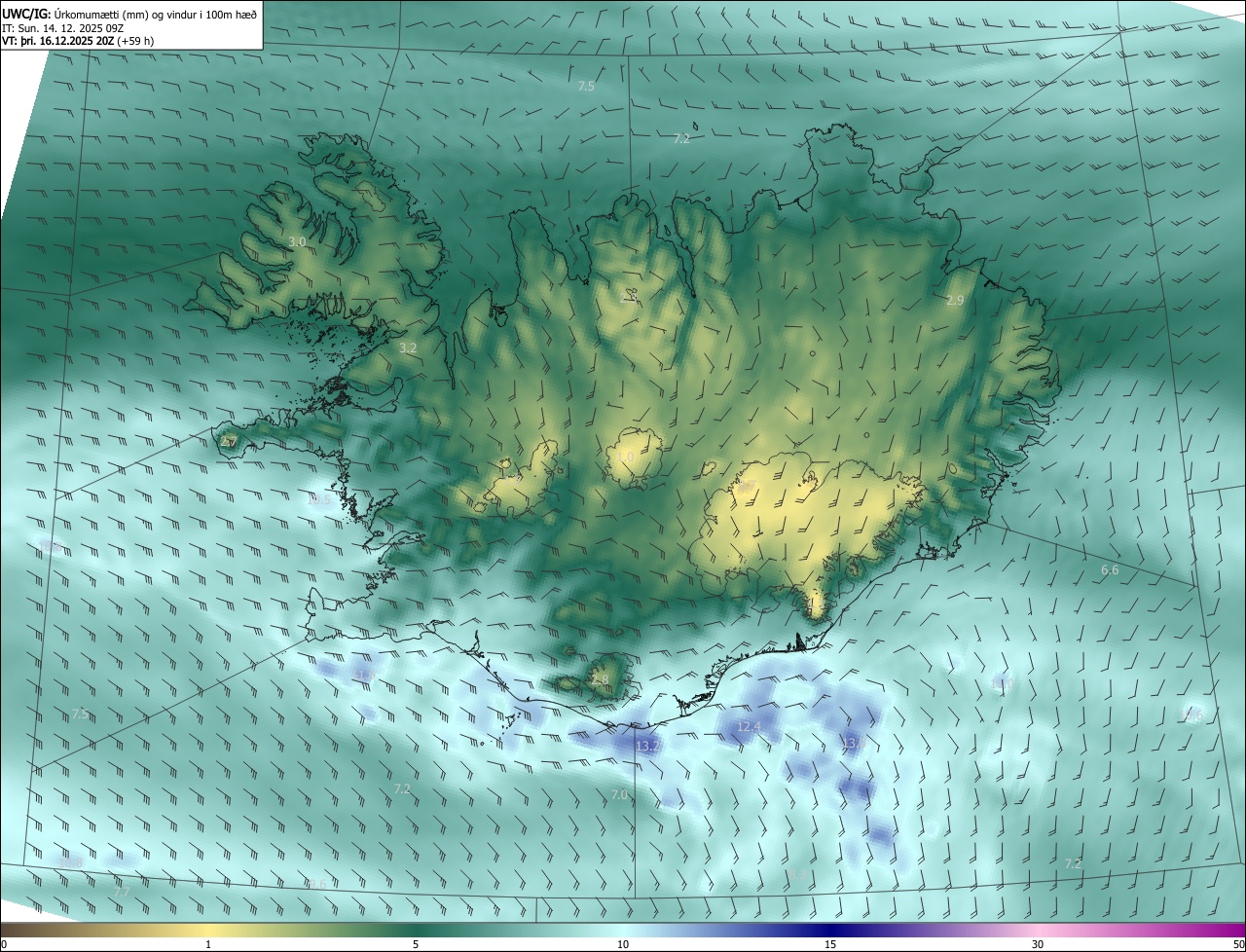1246x952 pixels.
Task: Click the 2.8 value label on the map
Action: click(600, 679)
